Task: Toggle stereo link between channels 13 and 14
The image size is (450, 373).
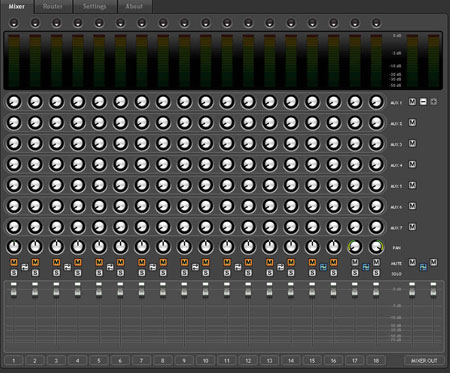Action: pyautogui.click(x=281, y=267)
